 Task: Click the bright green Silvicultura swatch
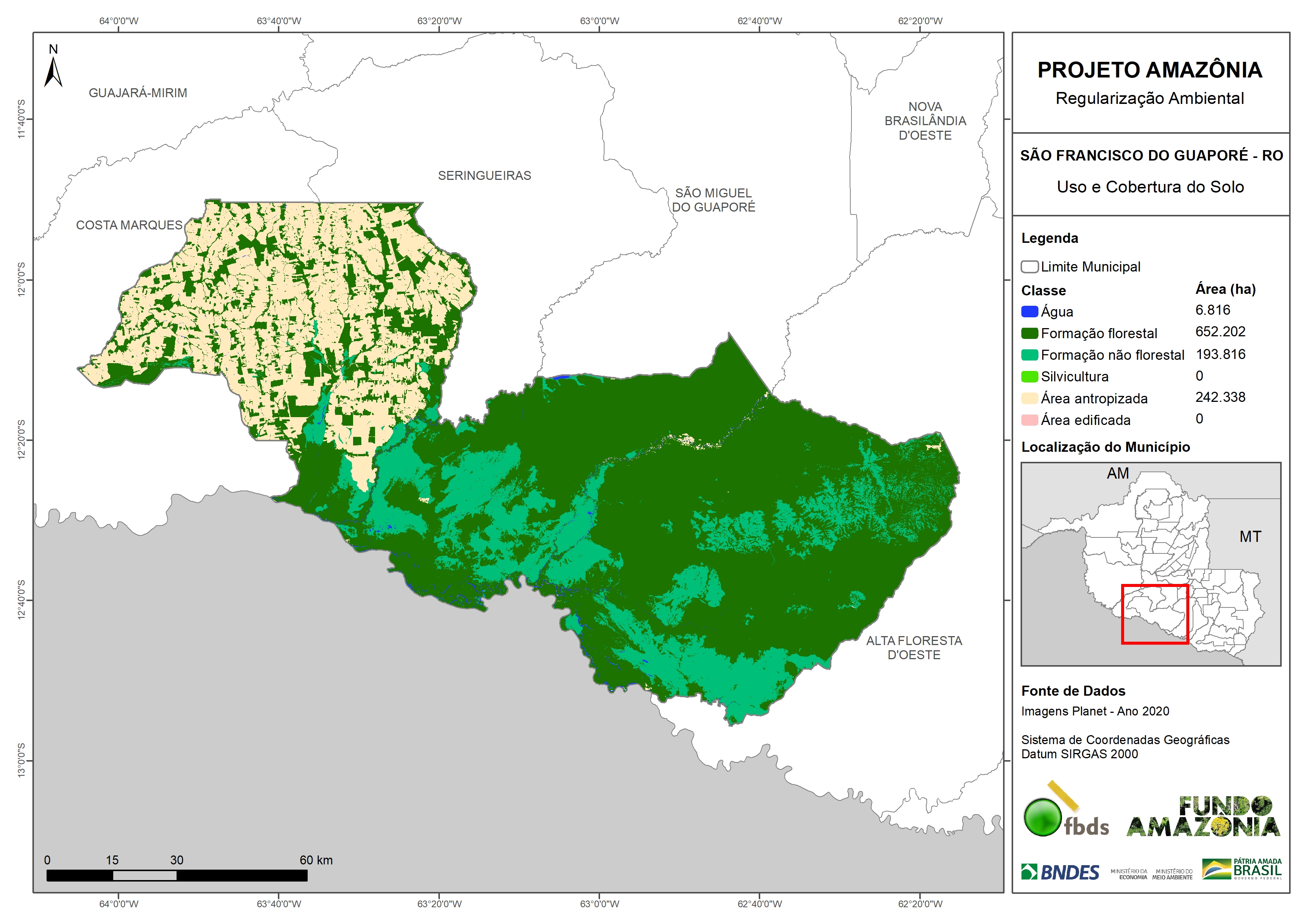click(1029, 376)
